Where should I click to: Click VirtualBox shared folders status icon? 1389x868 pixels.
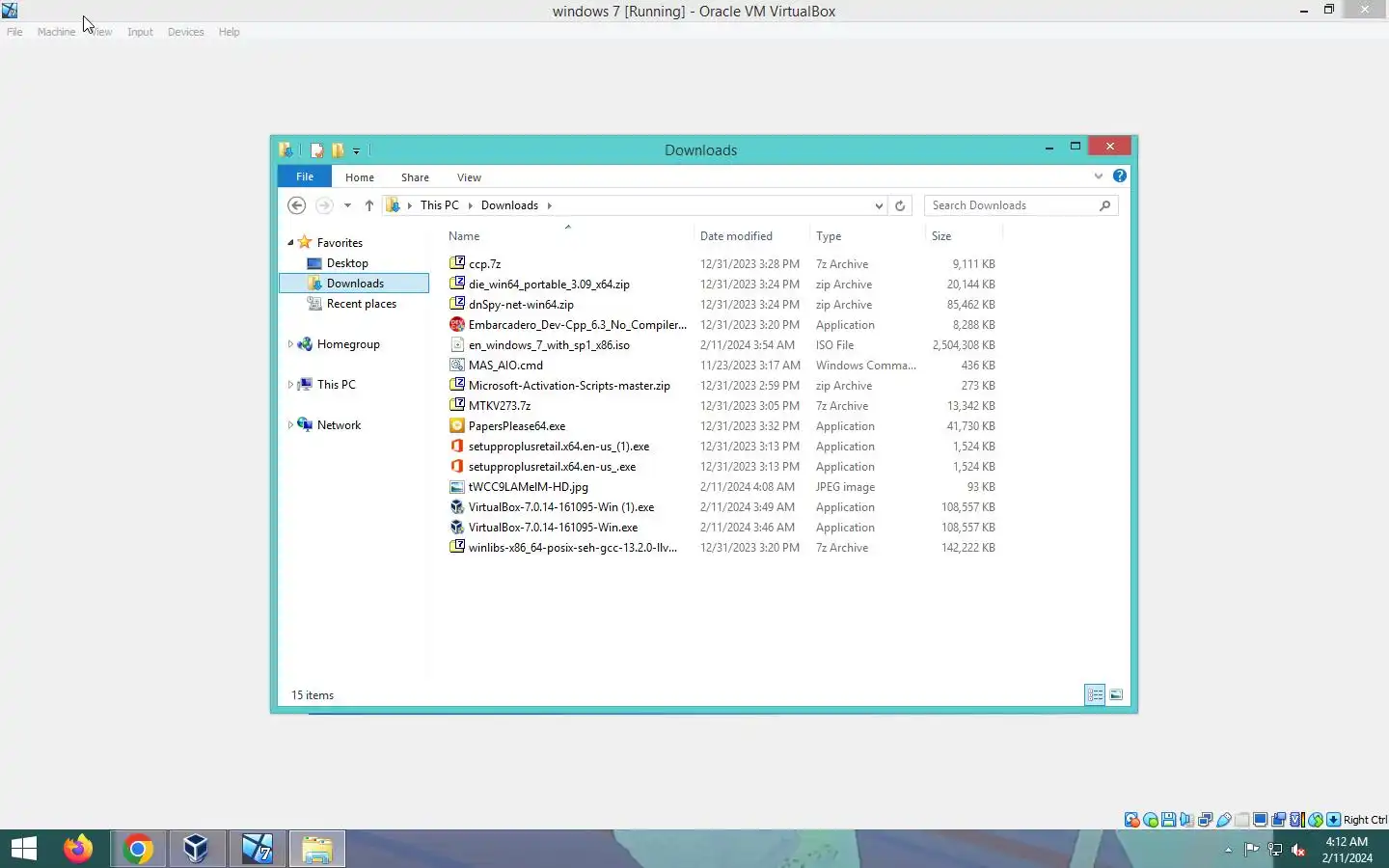pyautogui.click(x=1241, y=820)
